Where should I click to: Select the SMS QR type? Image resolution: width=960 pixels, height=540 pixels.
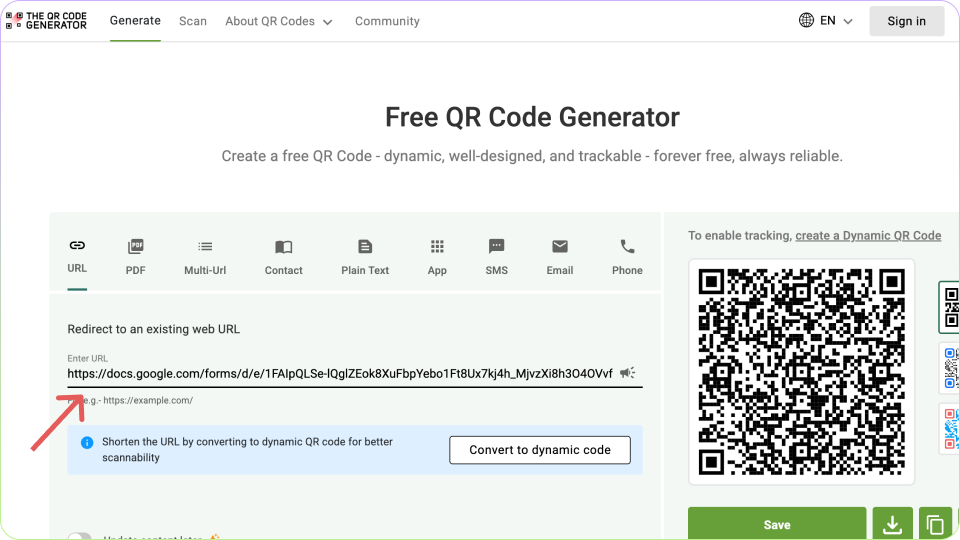pos(497,257)
